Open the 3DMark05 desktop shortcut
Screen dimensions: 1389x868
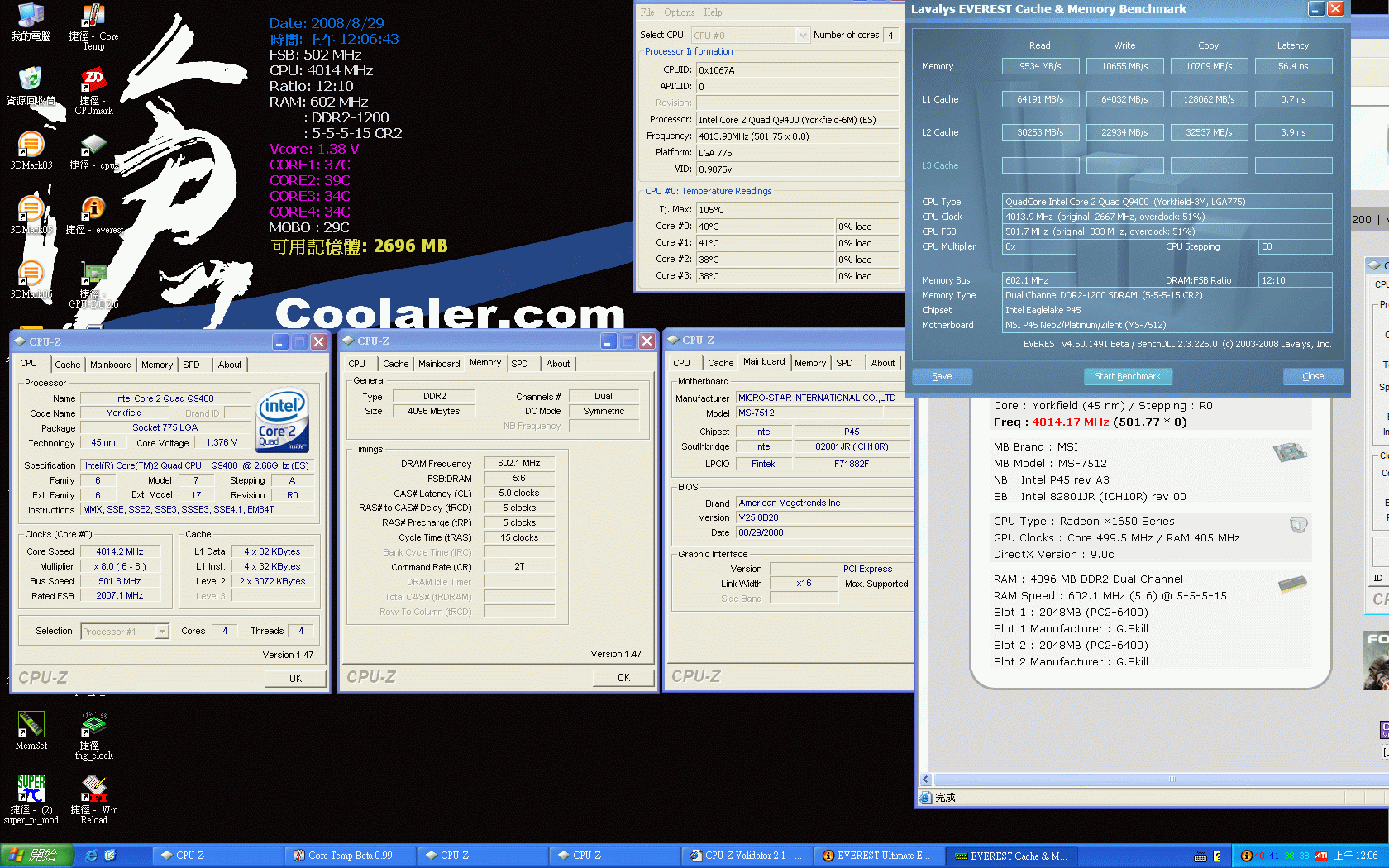(x=31, y=215)
